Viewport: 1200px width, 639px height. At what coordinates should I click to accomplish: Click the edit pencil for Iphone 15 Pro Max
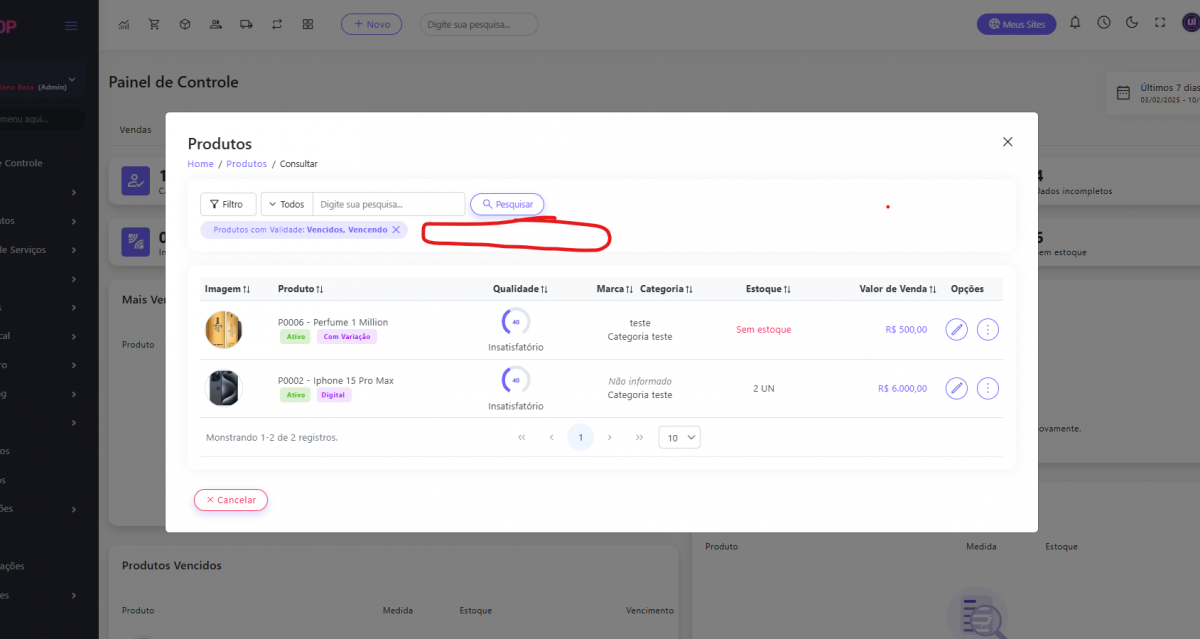(x=956, y=388)
